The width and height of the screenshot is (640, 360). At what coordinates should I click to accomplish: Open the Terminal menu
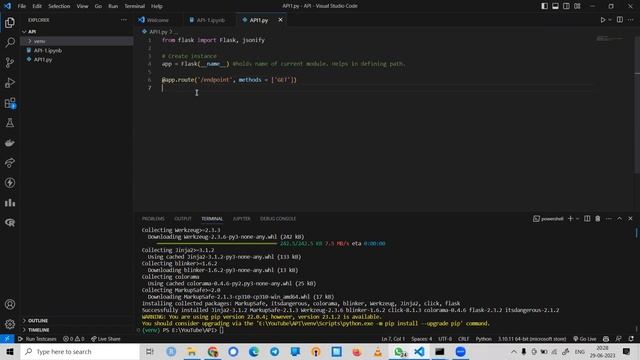[x=135, y=6]
